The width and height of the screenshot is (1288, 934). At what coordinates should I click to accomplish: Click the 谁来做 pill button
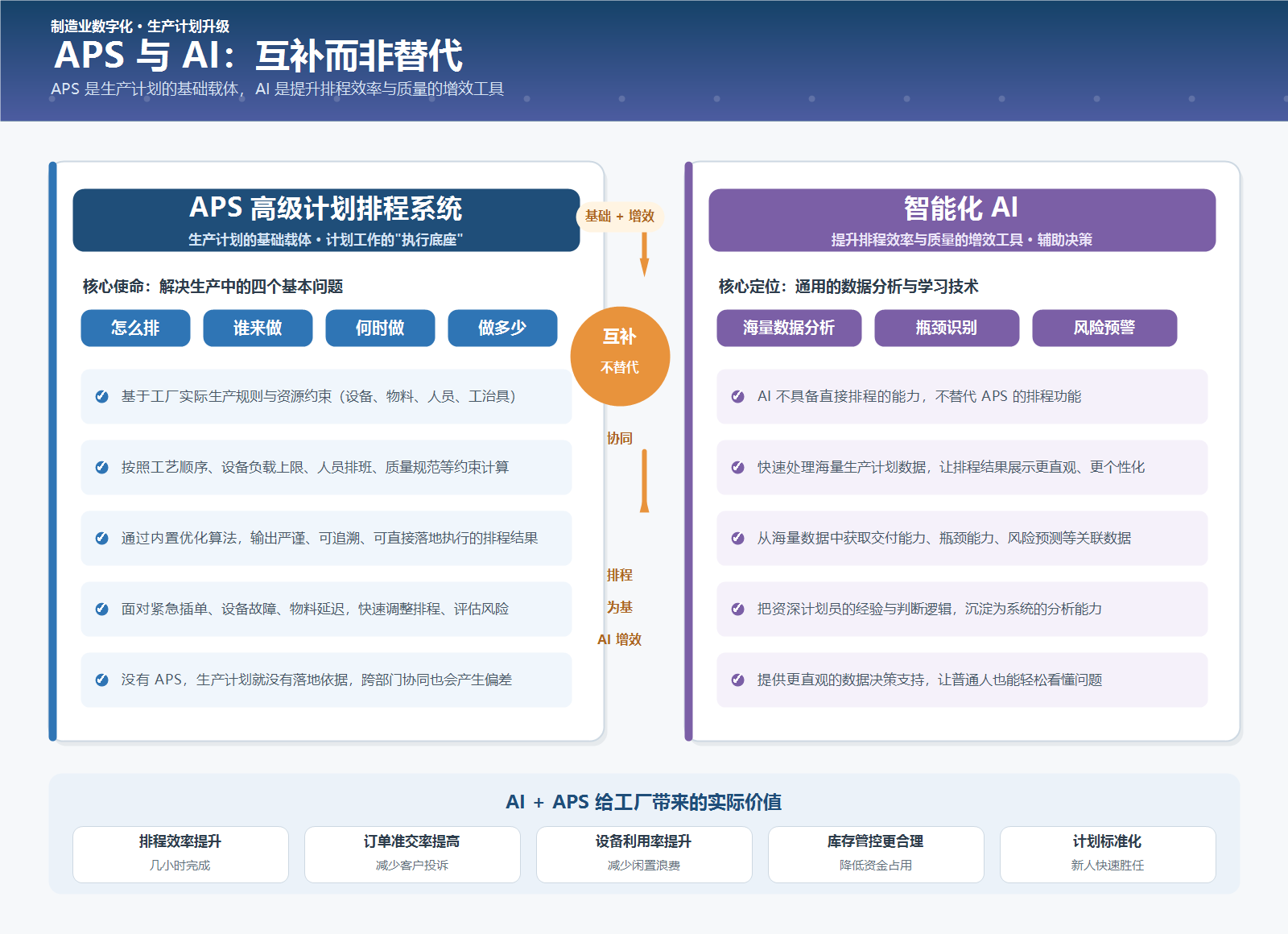[258, 328]
